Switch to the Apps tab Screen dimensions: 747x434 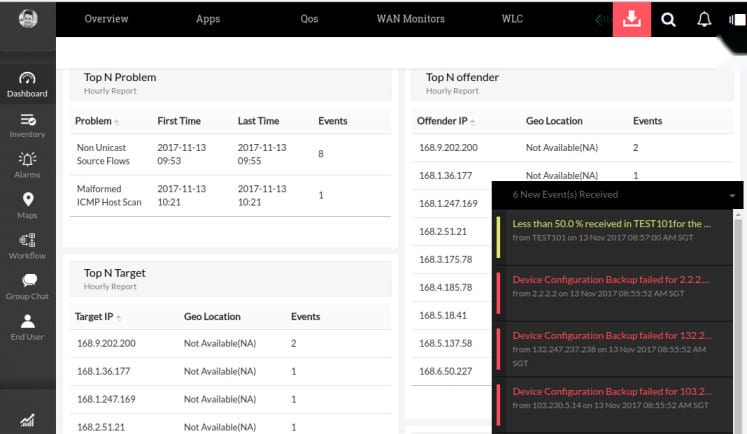(x=208, y=19)
